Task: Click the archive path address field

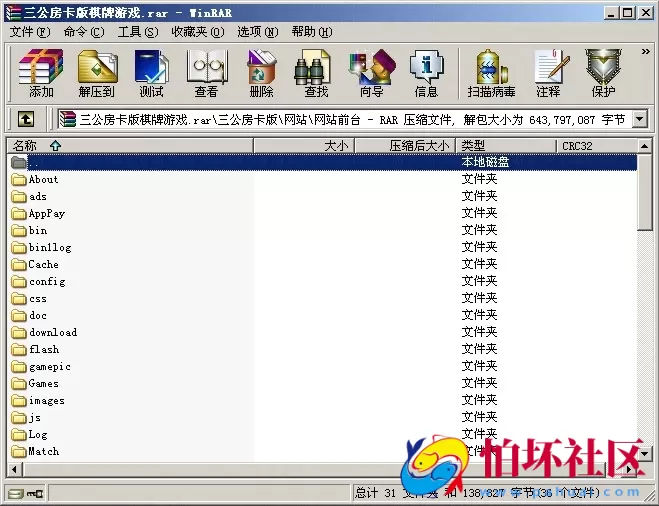Action: pyautogui.click(x=345, y=119)
